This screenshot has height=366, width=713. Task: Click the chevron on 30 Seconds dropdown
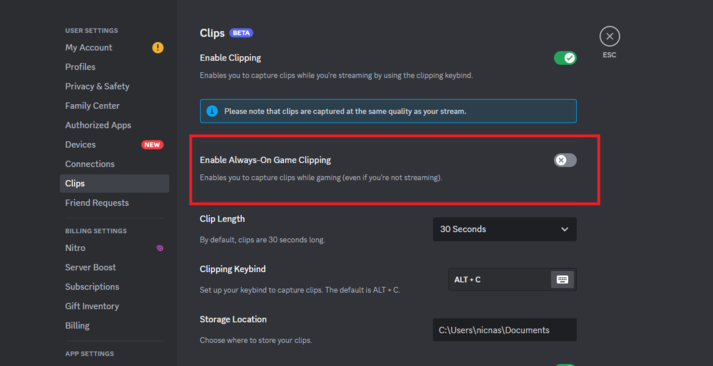pos(564,229)
